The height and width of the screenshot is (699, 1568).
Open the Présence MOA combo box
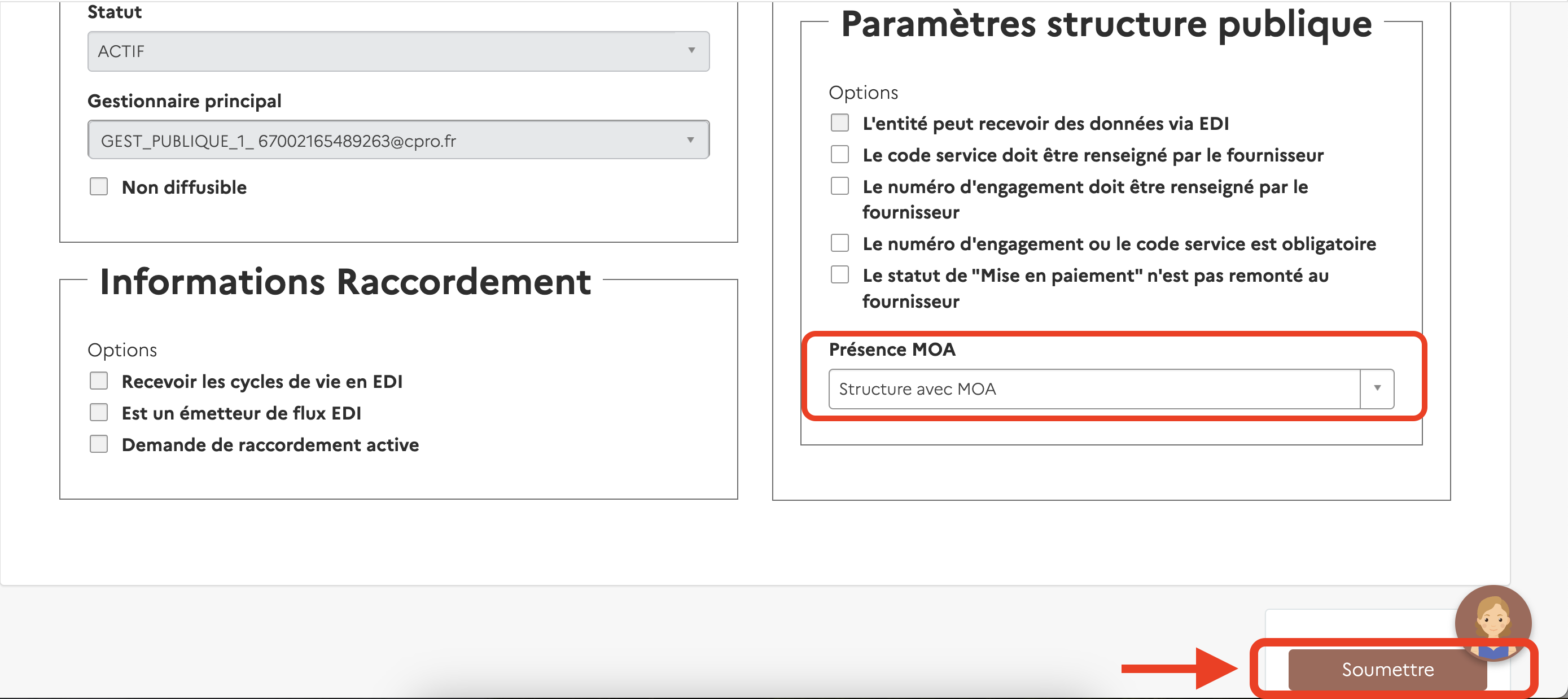click(x=1111, y=388)
